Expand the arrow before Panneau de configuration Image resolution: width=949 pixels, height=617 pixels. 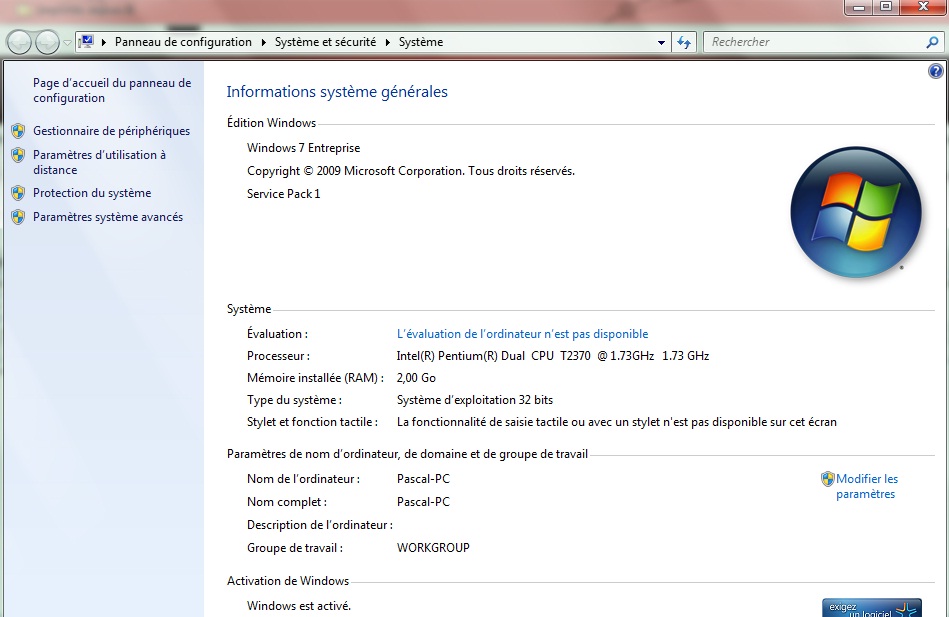pos(104,42)
